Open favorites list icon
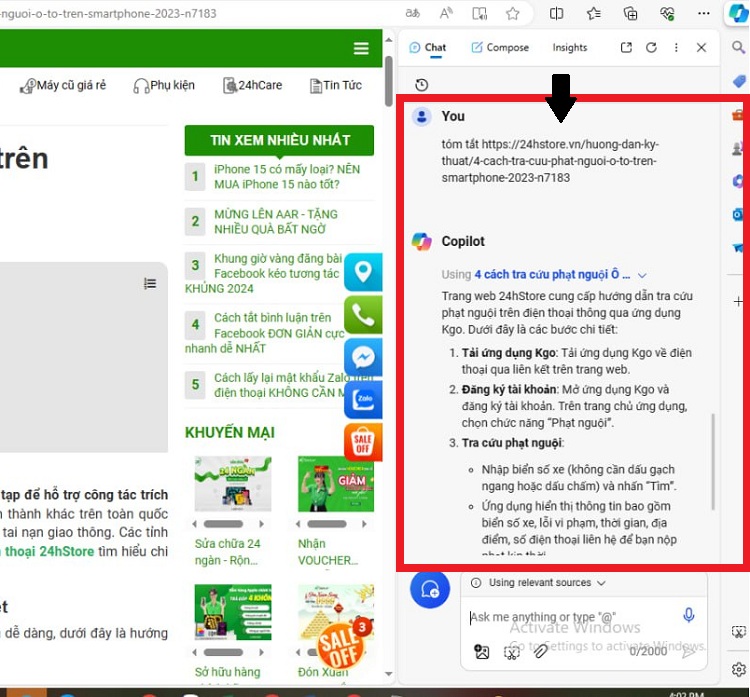The height and width of the screenshot is (697, 750). click(x=594, y=13)
